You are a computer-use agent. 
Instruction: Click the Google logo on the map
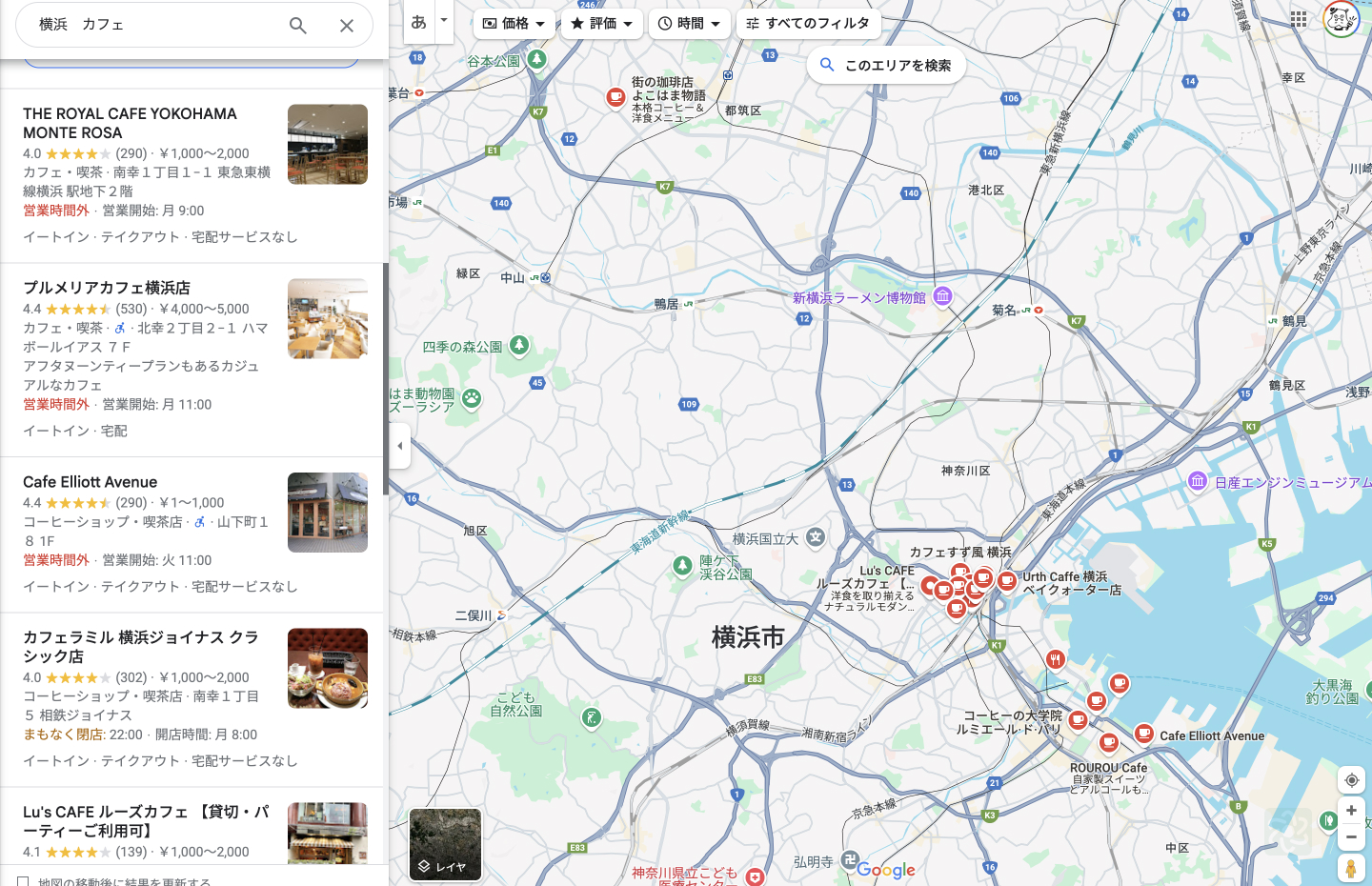[886, 870]
